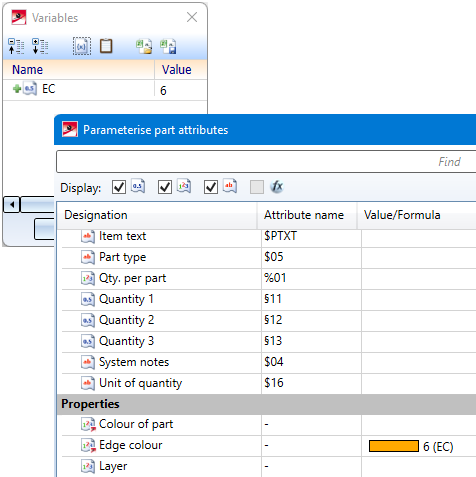Toggle the floating-point attributes display checkbox
Screen dimensions: 476x477
(119, 187)
